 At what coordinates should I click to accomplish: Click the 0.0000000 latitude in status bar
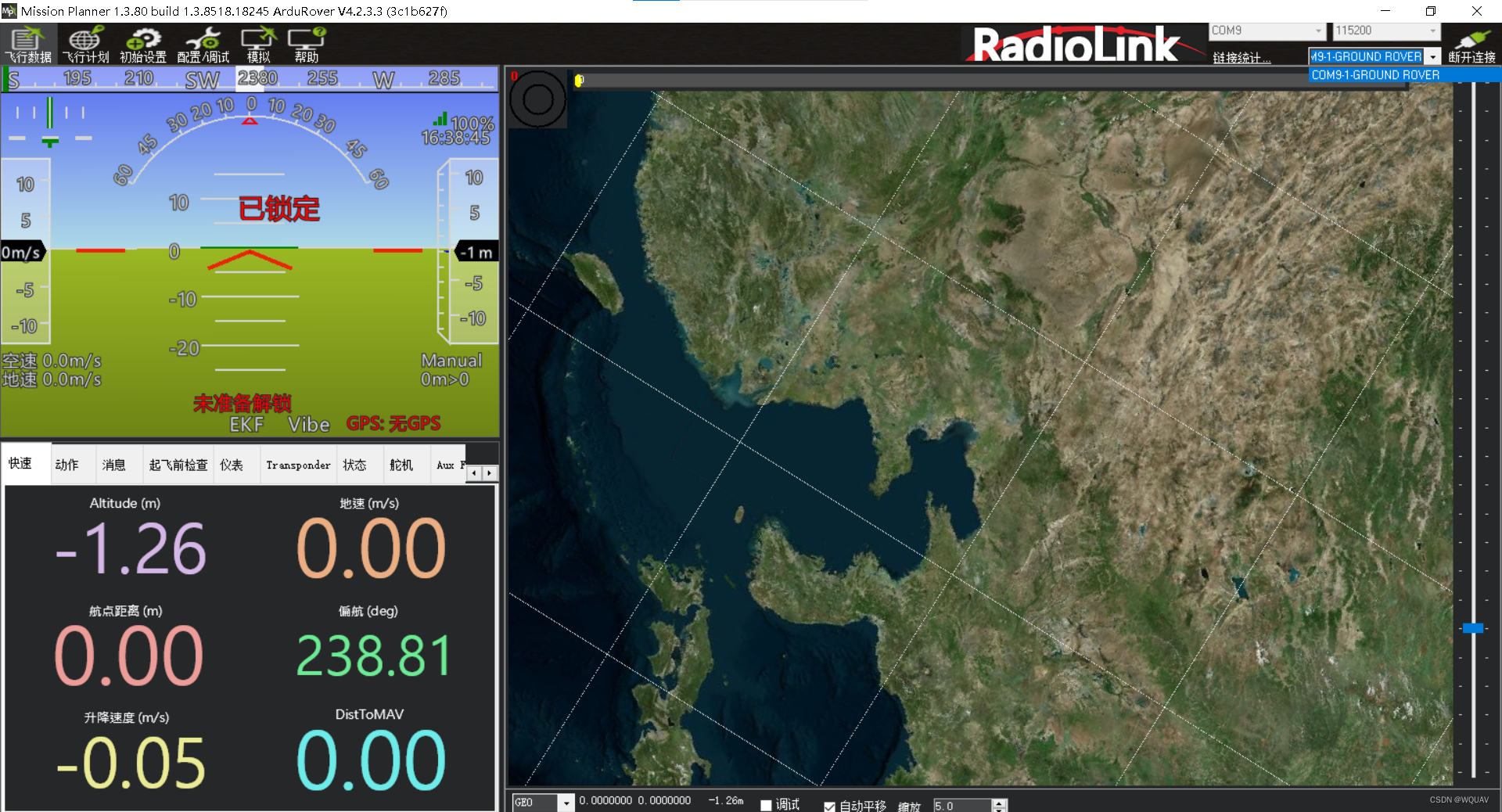605,801
